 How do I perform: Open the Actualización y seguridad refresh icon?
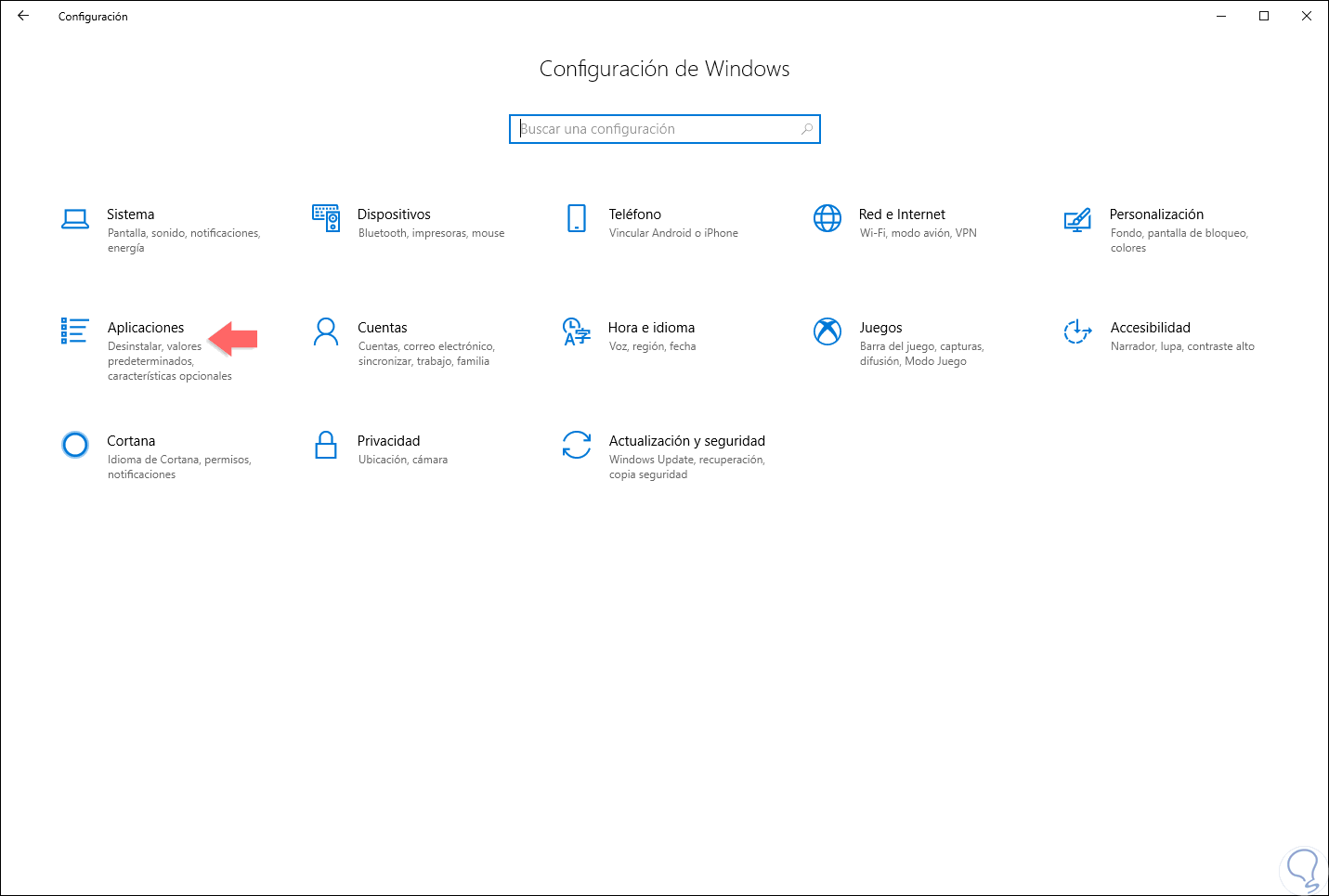point(577,445)
